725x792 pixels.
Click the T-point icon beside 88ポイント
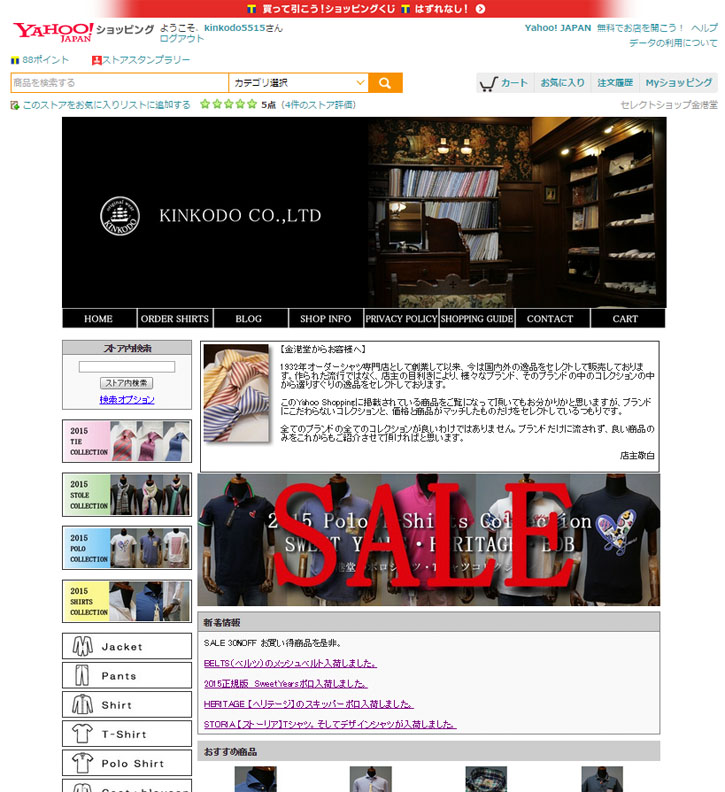click(15, 60)
